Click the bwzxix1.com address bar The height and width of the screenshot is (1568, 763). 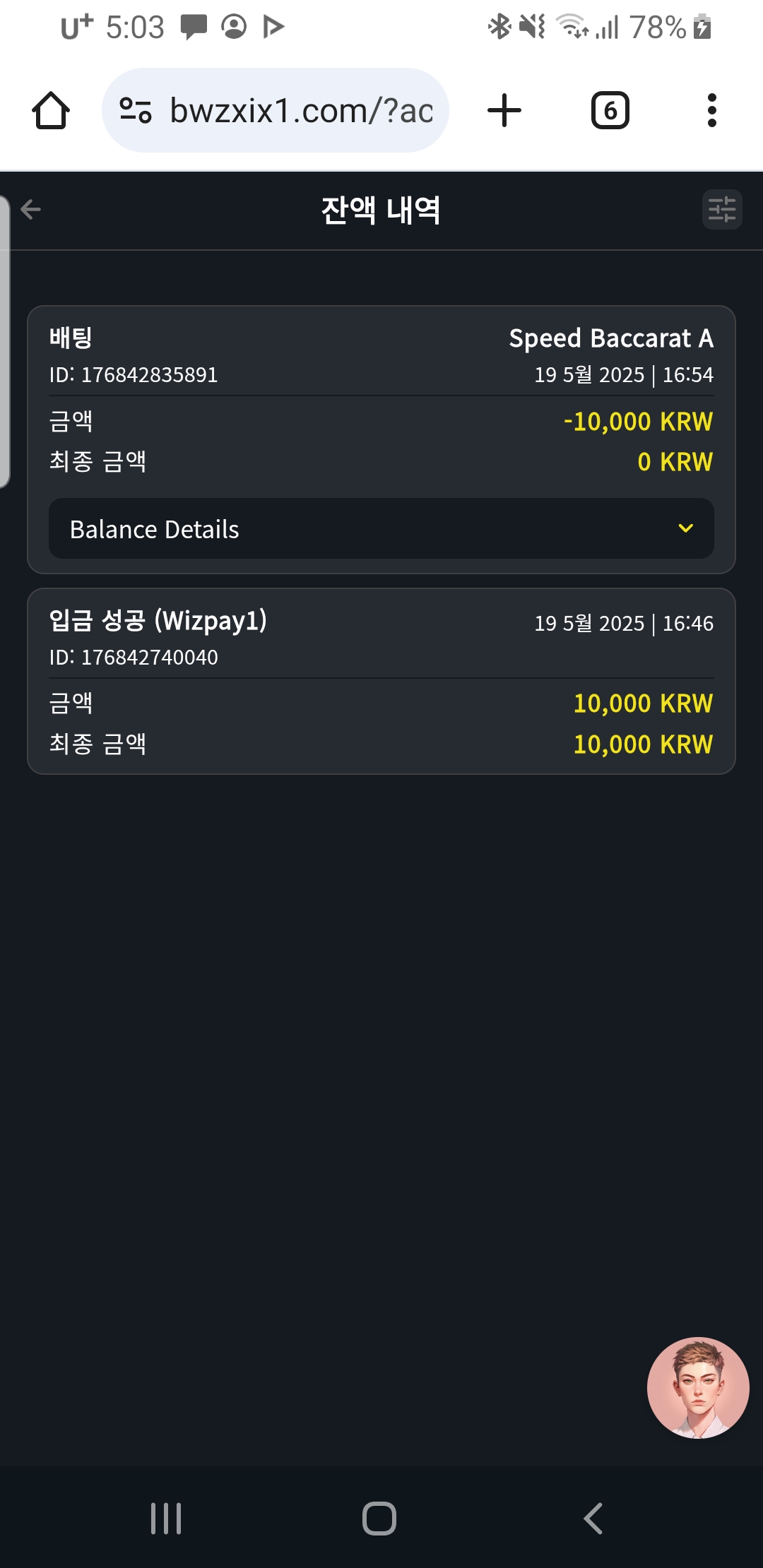click(x=300, y=111)
